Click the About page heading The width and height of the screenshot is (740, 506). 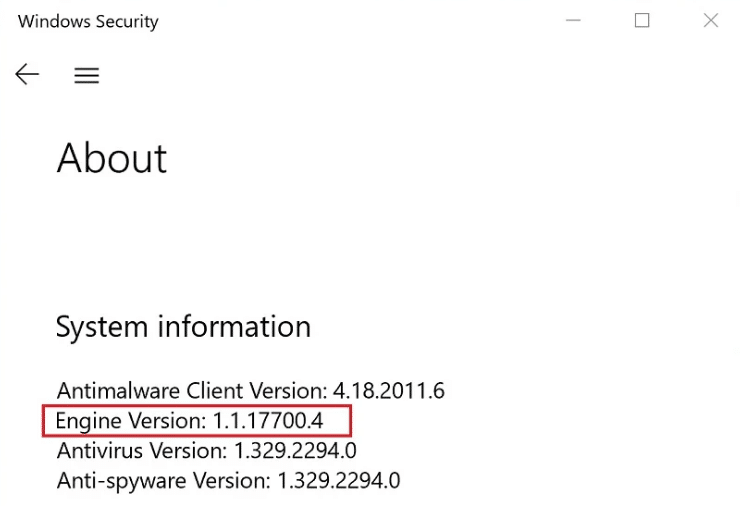pyautogui.click(x=112, y=158)
